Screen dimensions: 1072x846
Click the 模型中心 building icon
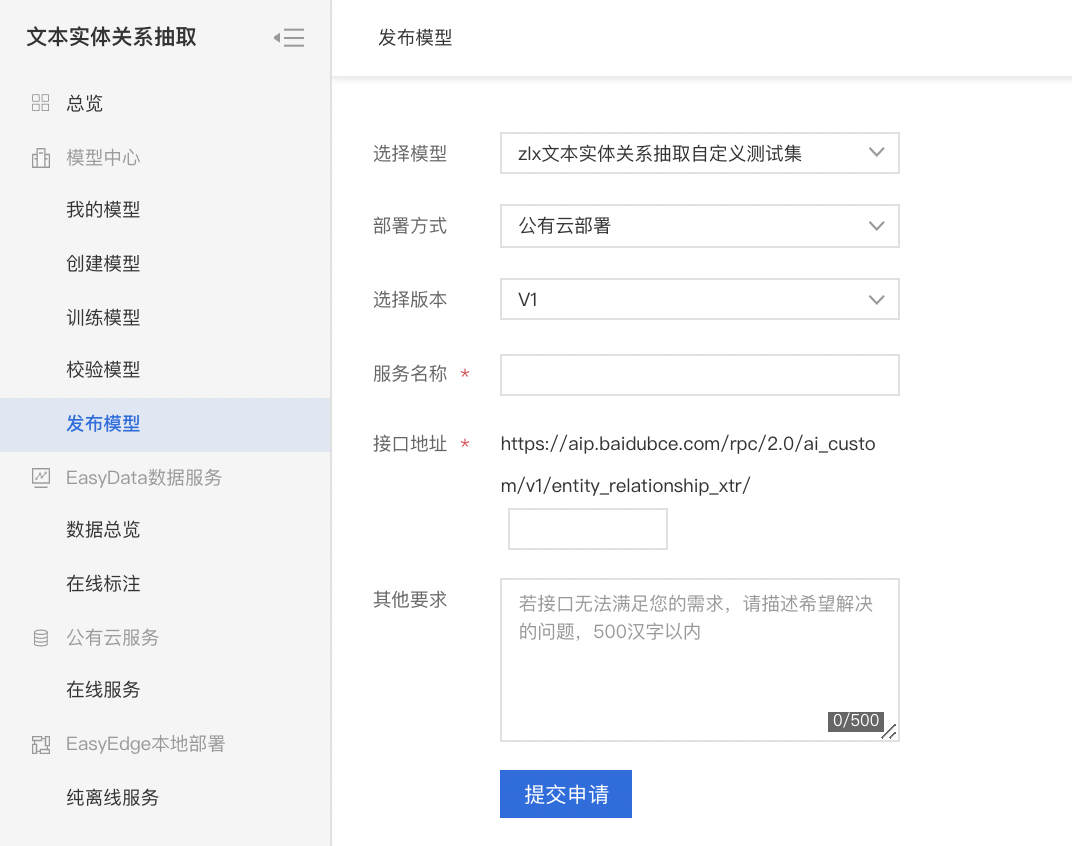point(40,158)
